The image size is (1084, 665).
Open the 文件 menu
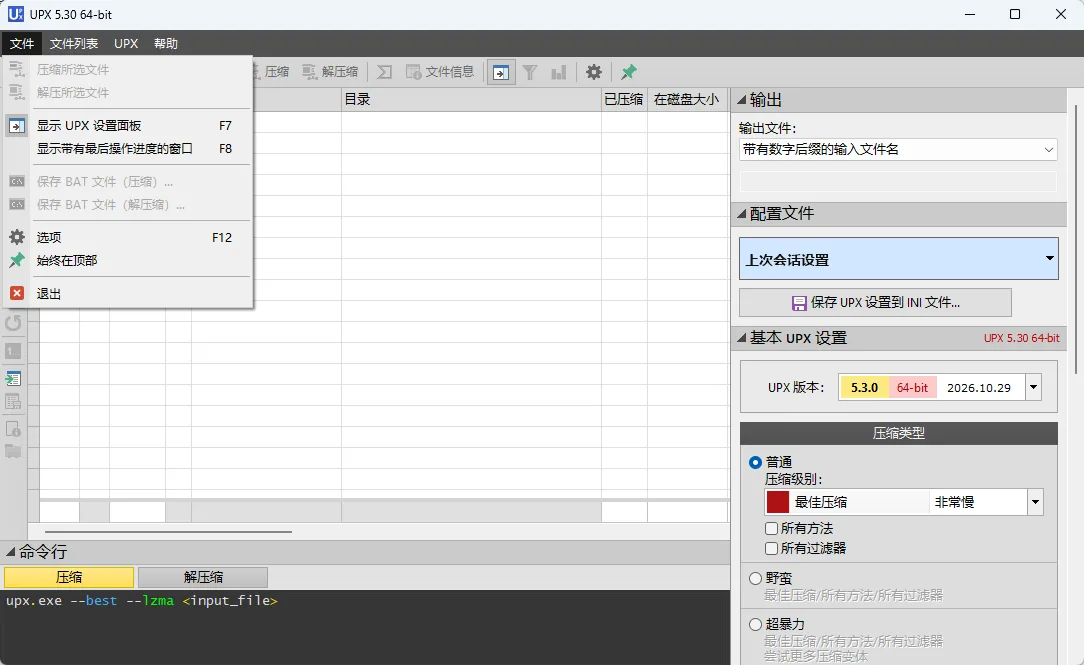[21, 44]
